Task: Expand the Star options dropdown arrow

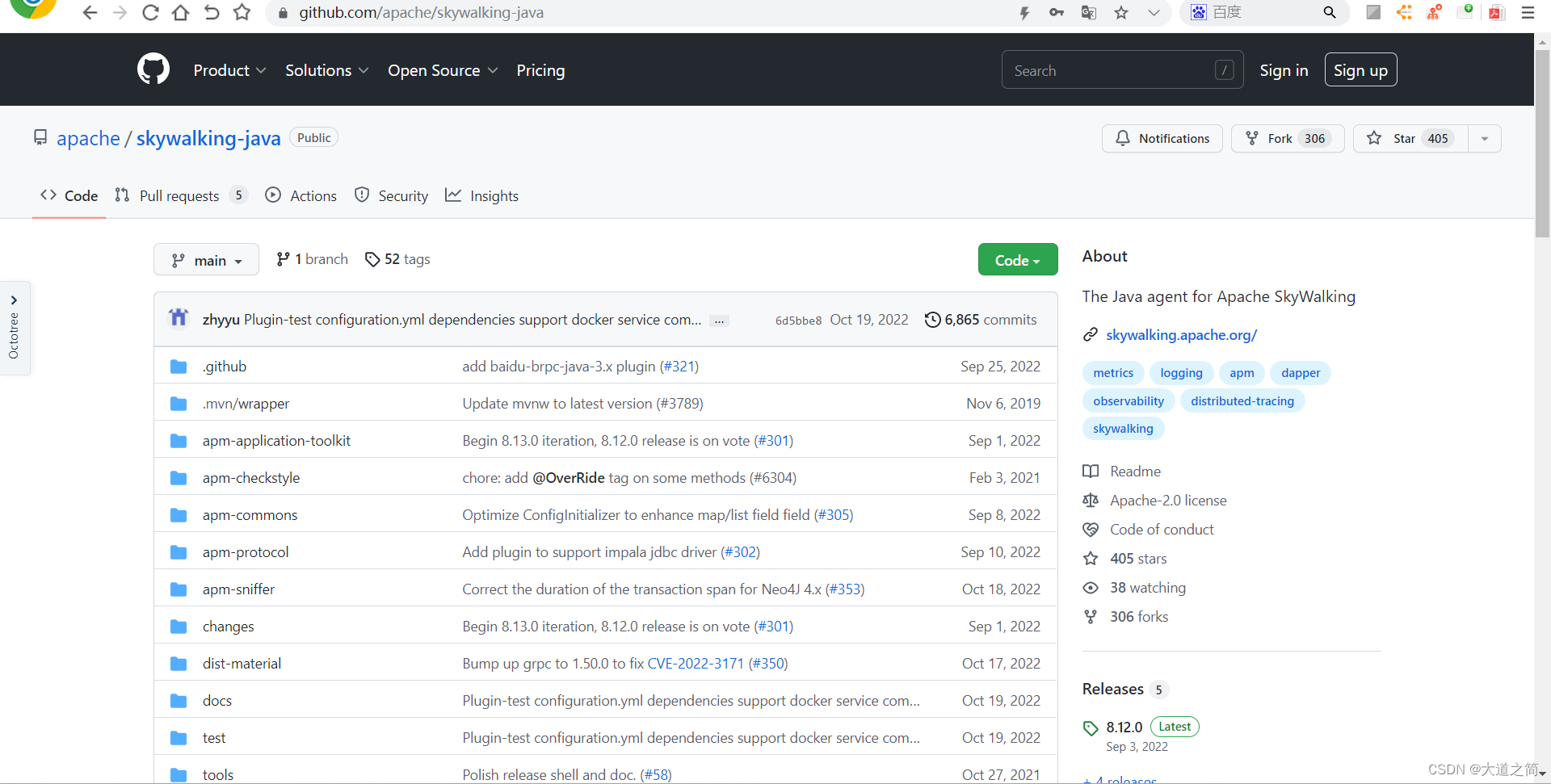Action: tap(1485, 139)
